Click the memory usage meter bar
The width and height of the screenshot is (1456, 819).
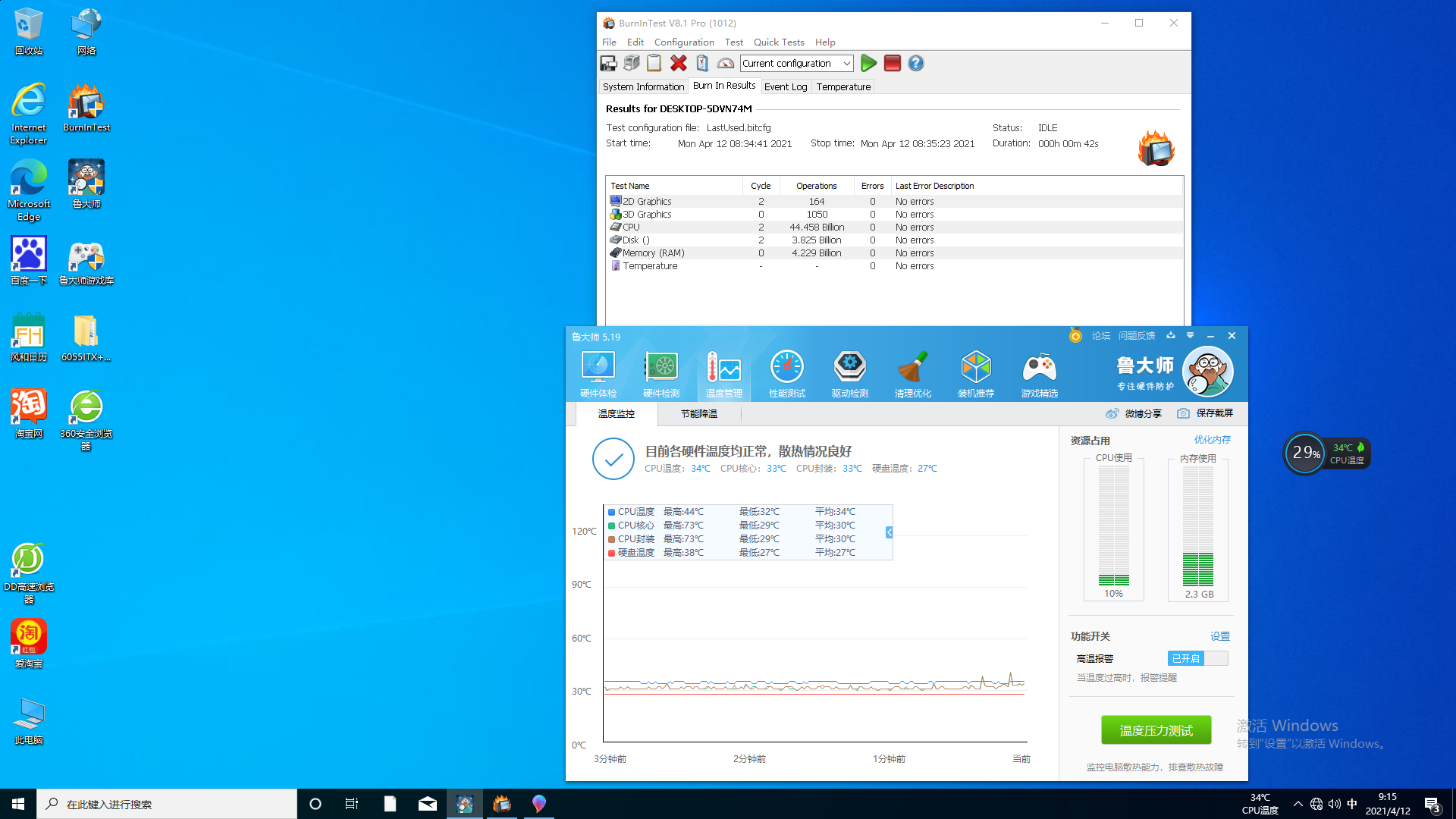pyautogui.click(x=1198, y=526)
